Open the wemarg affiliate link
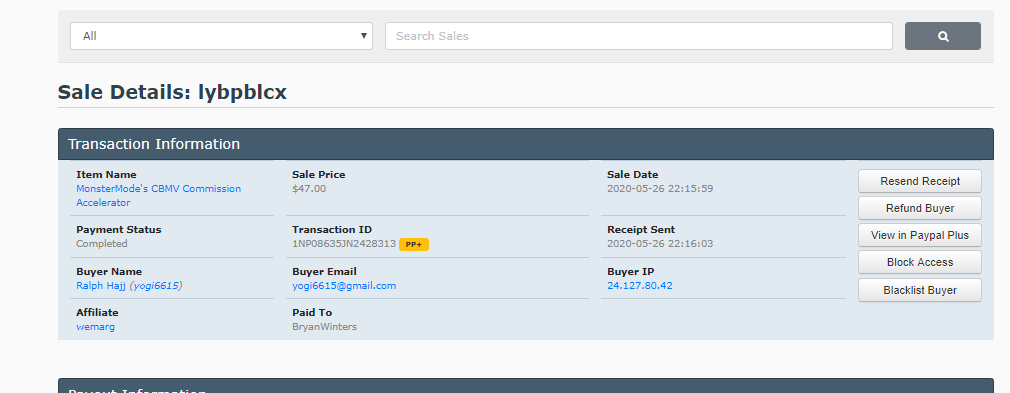1010x393 pixels. point(95,327)
